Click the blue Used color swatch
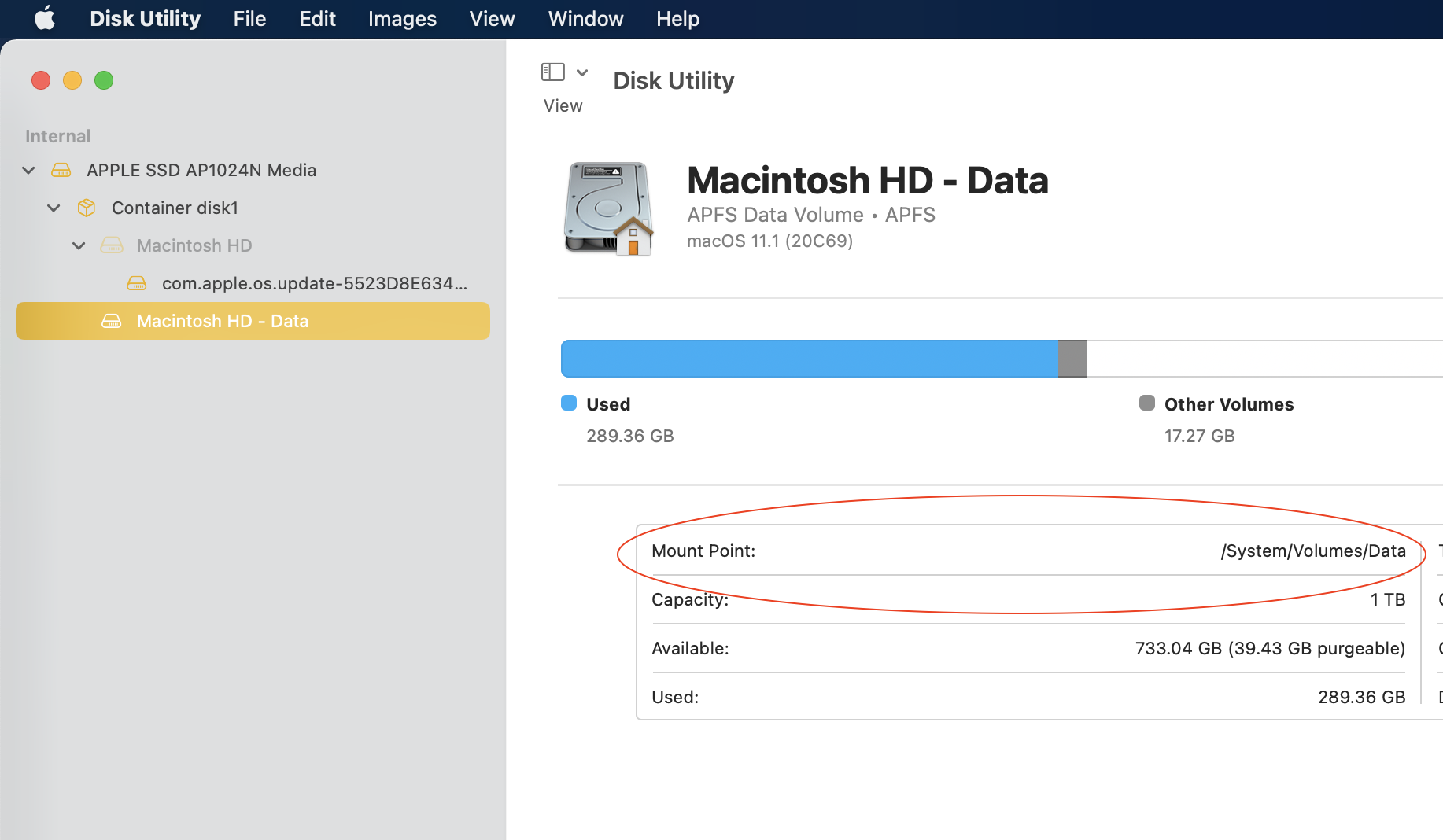The image size is (1443, 840). 569,403
